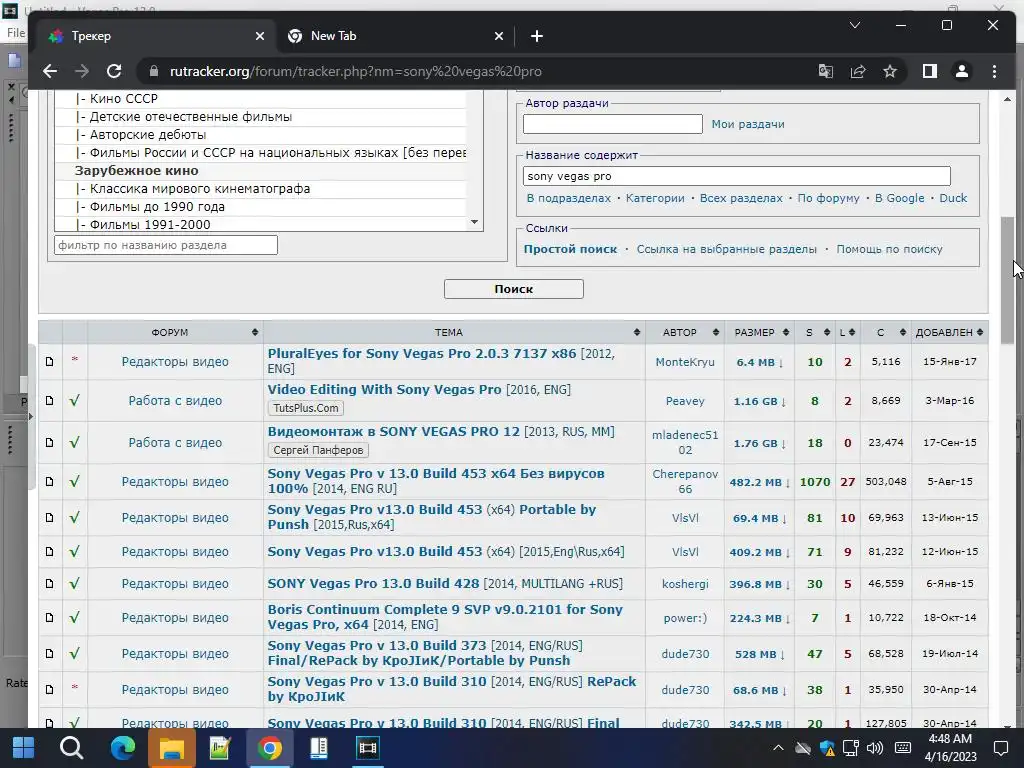
Task: Open the notifications center
Action: coord(1000,748)
